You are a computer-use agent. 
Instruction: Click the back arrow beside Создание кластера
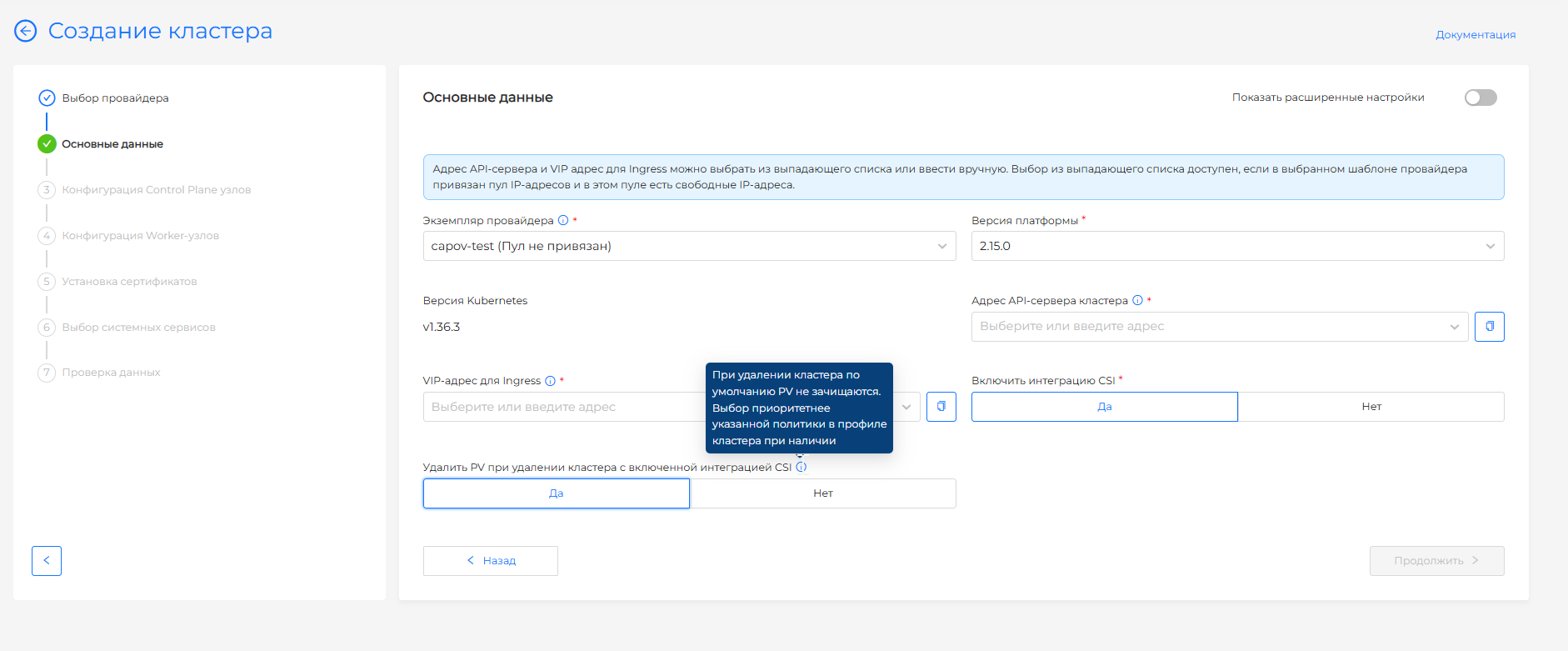[x=26, y=31]
